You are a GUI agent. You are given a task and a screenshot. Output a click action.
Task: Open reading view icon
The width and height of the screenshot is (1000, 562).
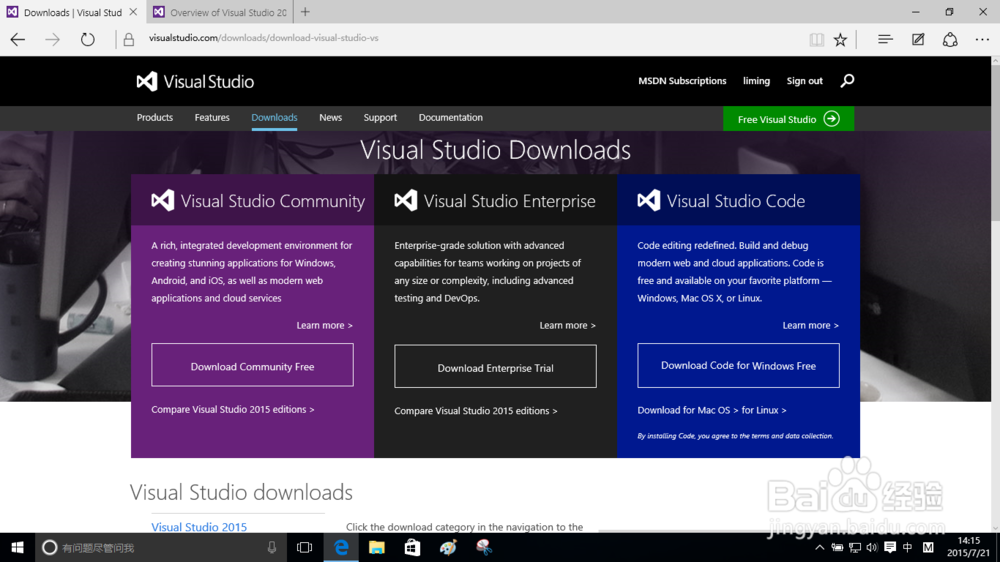click(816, 40)
